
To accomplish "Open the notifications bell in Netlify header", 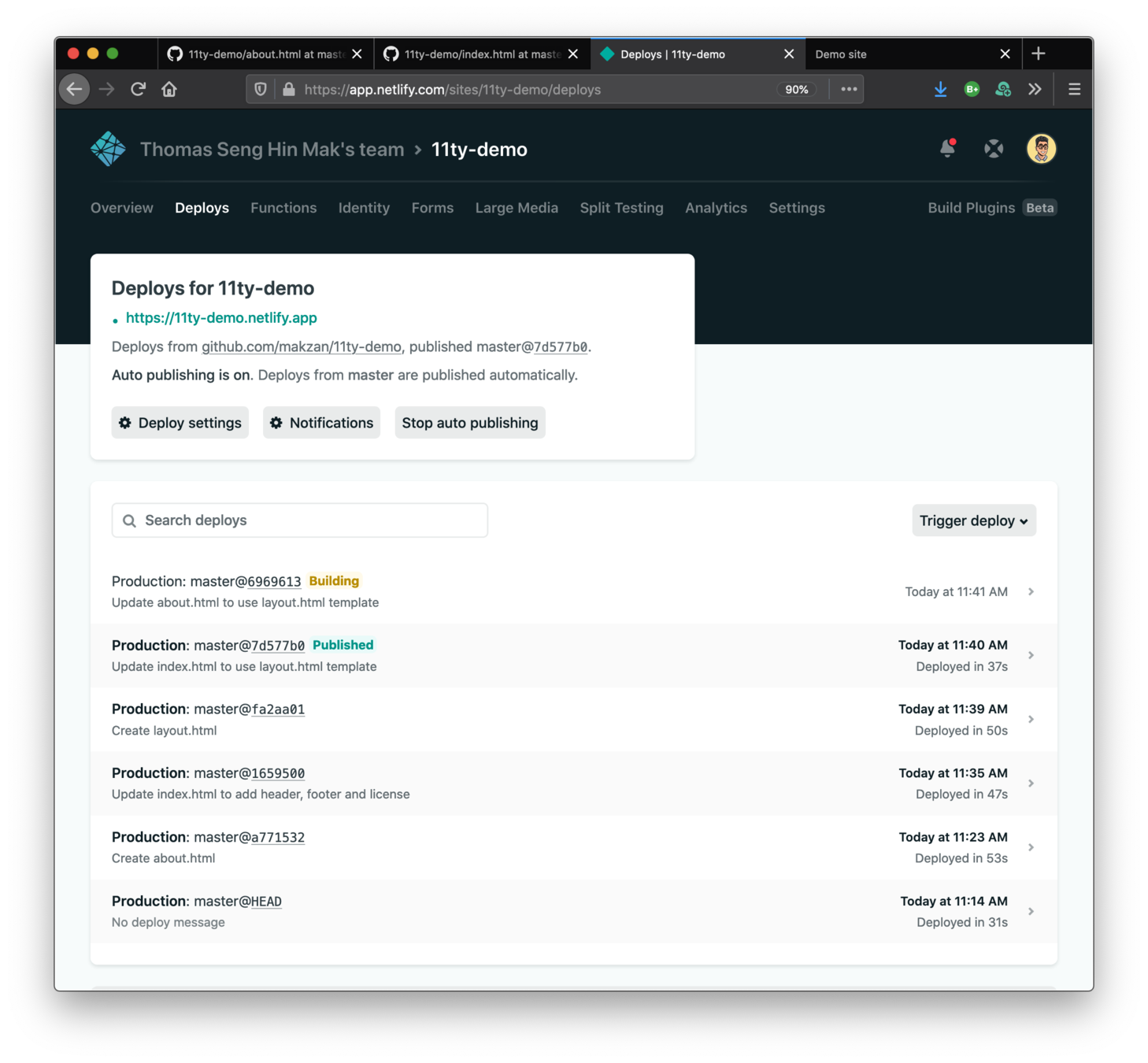I will [948, 148].
